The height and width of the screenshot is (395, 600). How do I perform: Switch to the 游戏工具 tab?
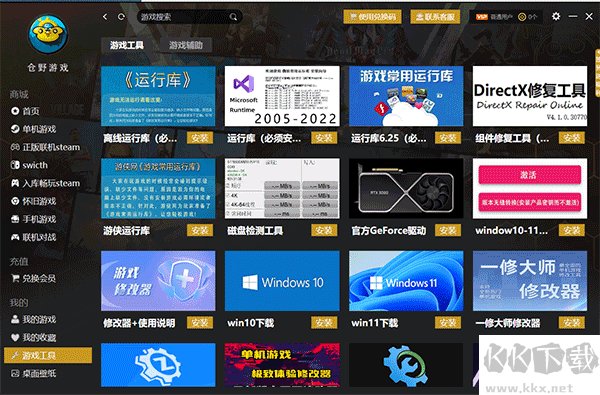point(127,45)
